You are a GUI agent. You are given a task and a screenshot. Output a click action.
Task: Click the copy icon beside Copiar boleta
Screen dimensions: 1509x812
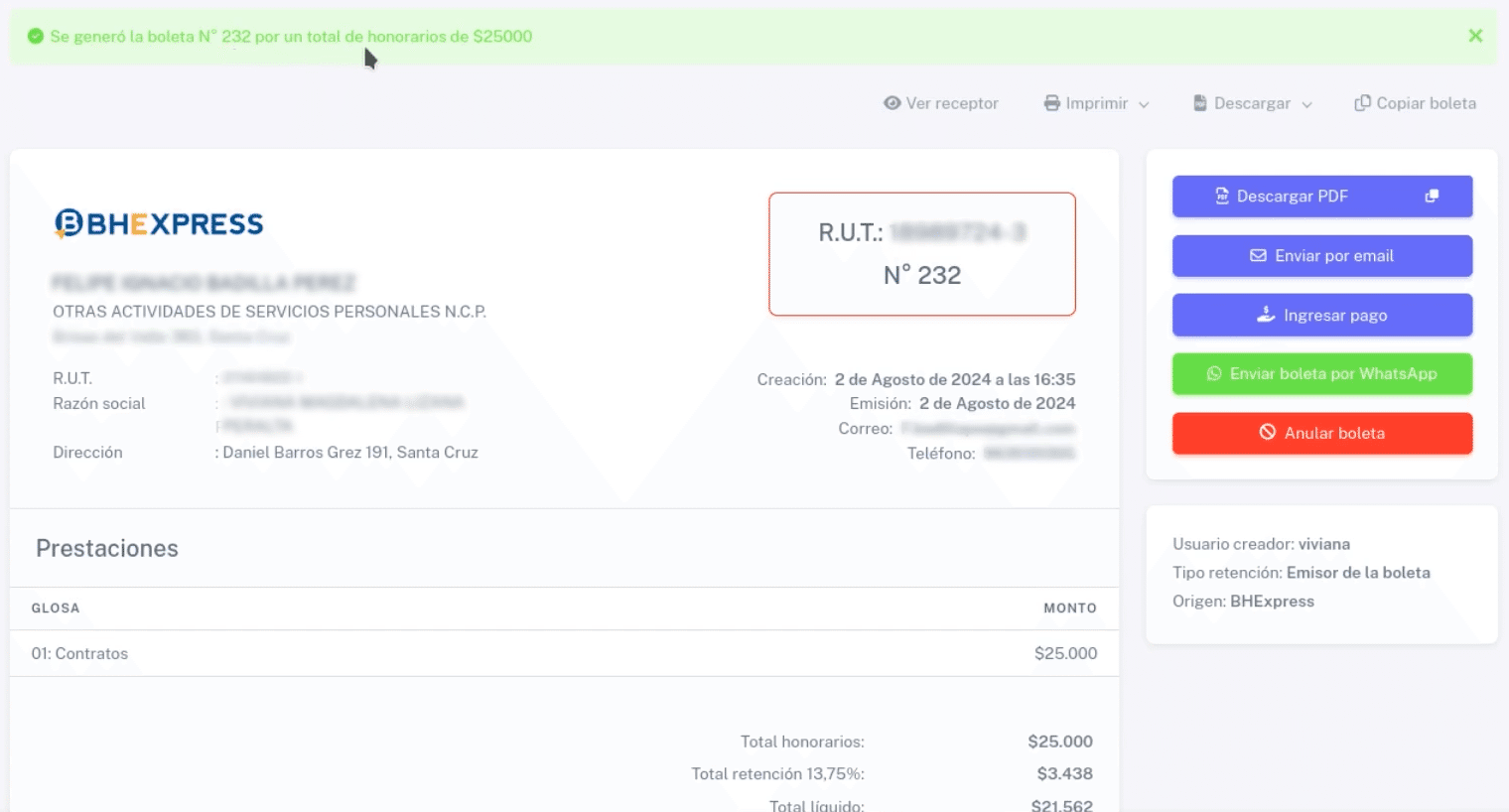1362,103
